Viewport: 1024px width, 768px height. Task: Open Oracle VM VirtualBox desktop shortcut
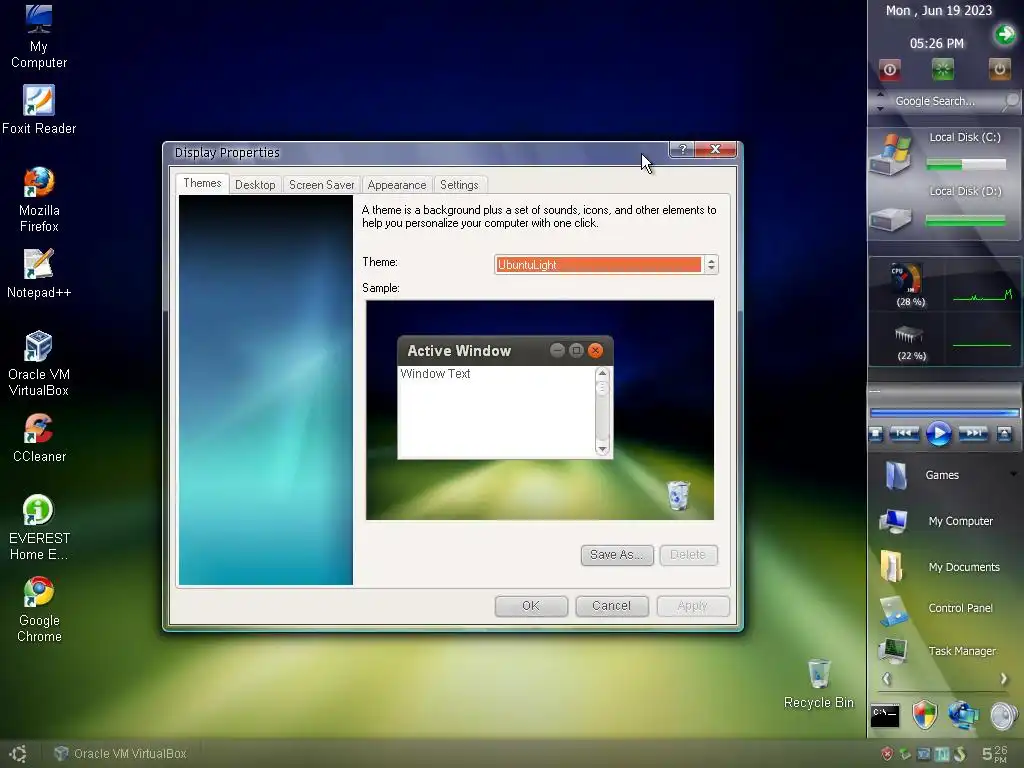coord(39,364)
